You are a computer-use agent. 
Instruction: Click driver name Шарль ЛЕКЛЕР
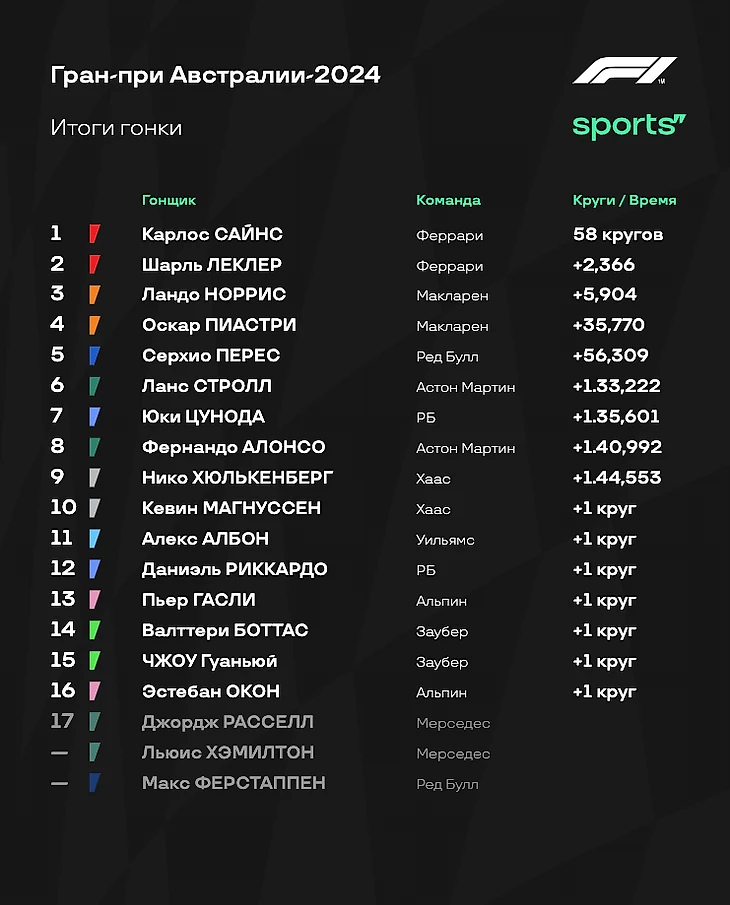click(x=212, y=265)
